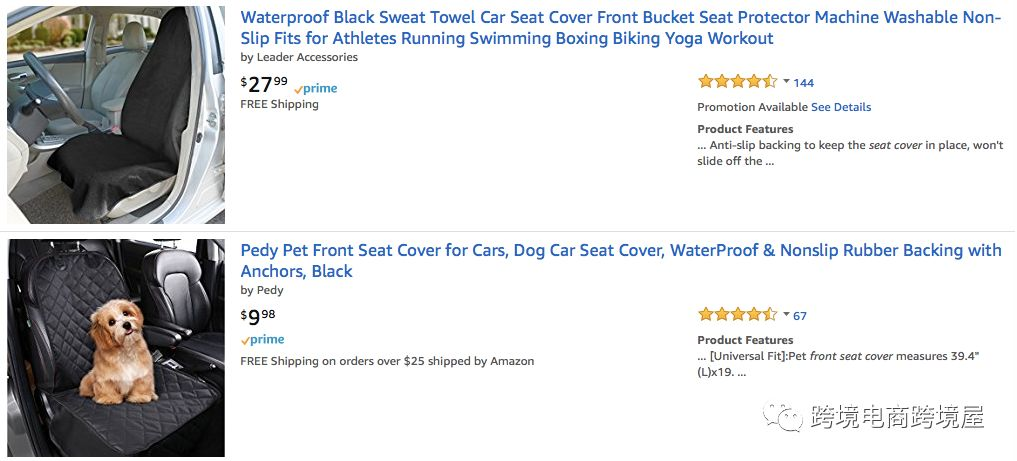Open the black sweat towel seat cover thumbnail
The height and width of the screenshot is (461, 1017).
point(115,115)
